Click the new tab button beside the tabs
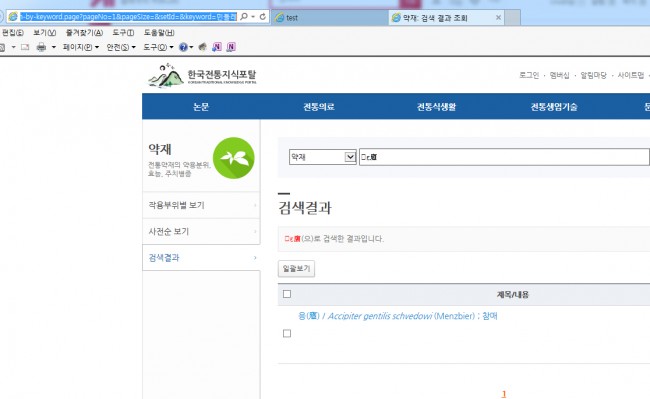The width and height of the screenshot is (650, 399). (512, 17)
